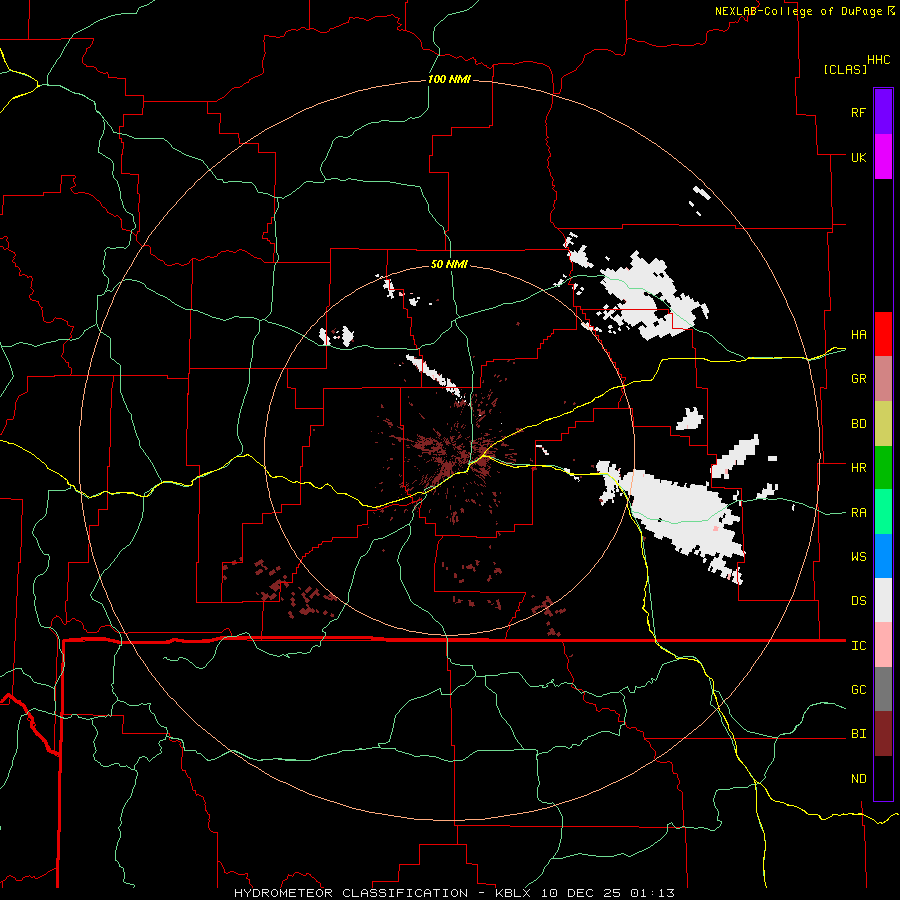Click the HHC product code label

pyautogui.click(x=879, y=60)
